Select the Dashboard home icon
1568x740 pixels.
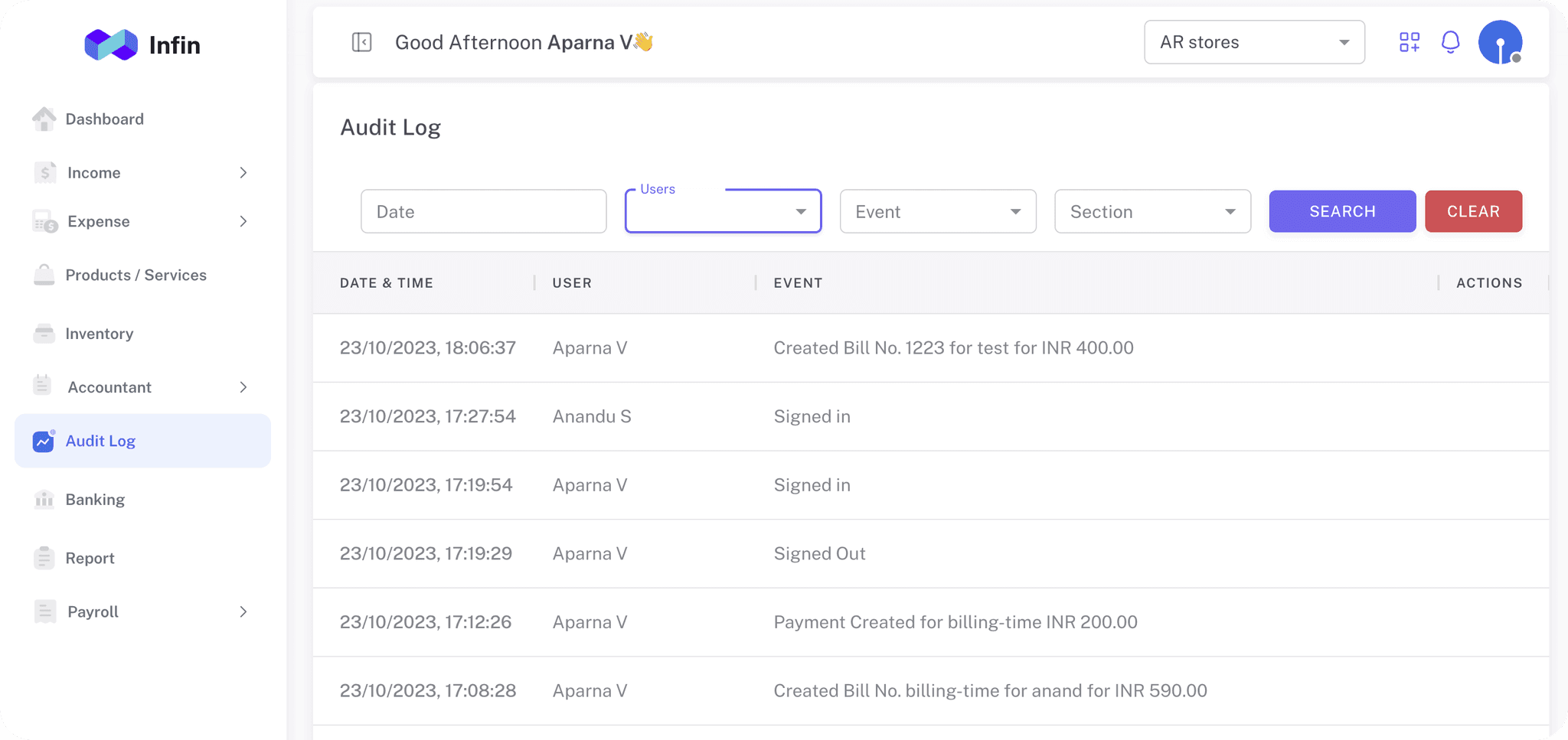pyautogui.click(x=44, y=119)
